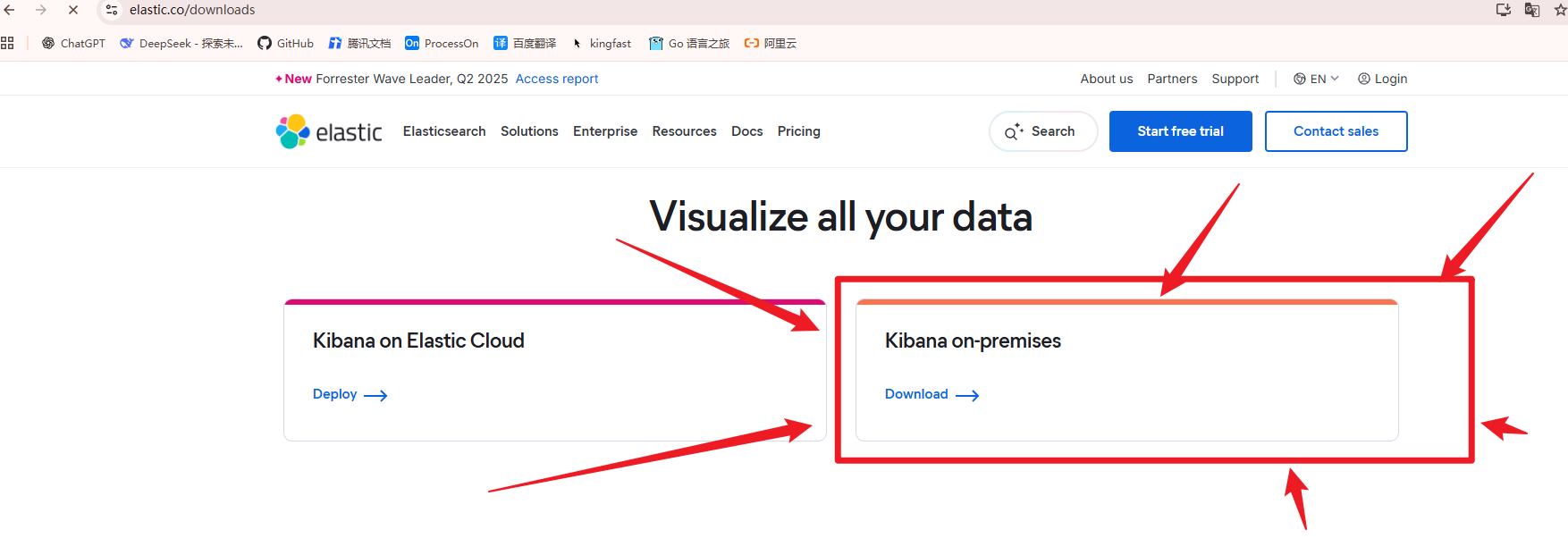The image size is (1568, 555).
Task: Click Download link in Kibana on-premises card
Action: click(932, 394)
